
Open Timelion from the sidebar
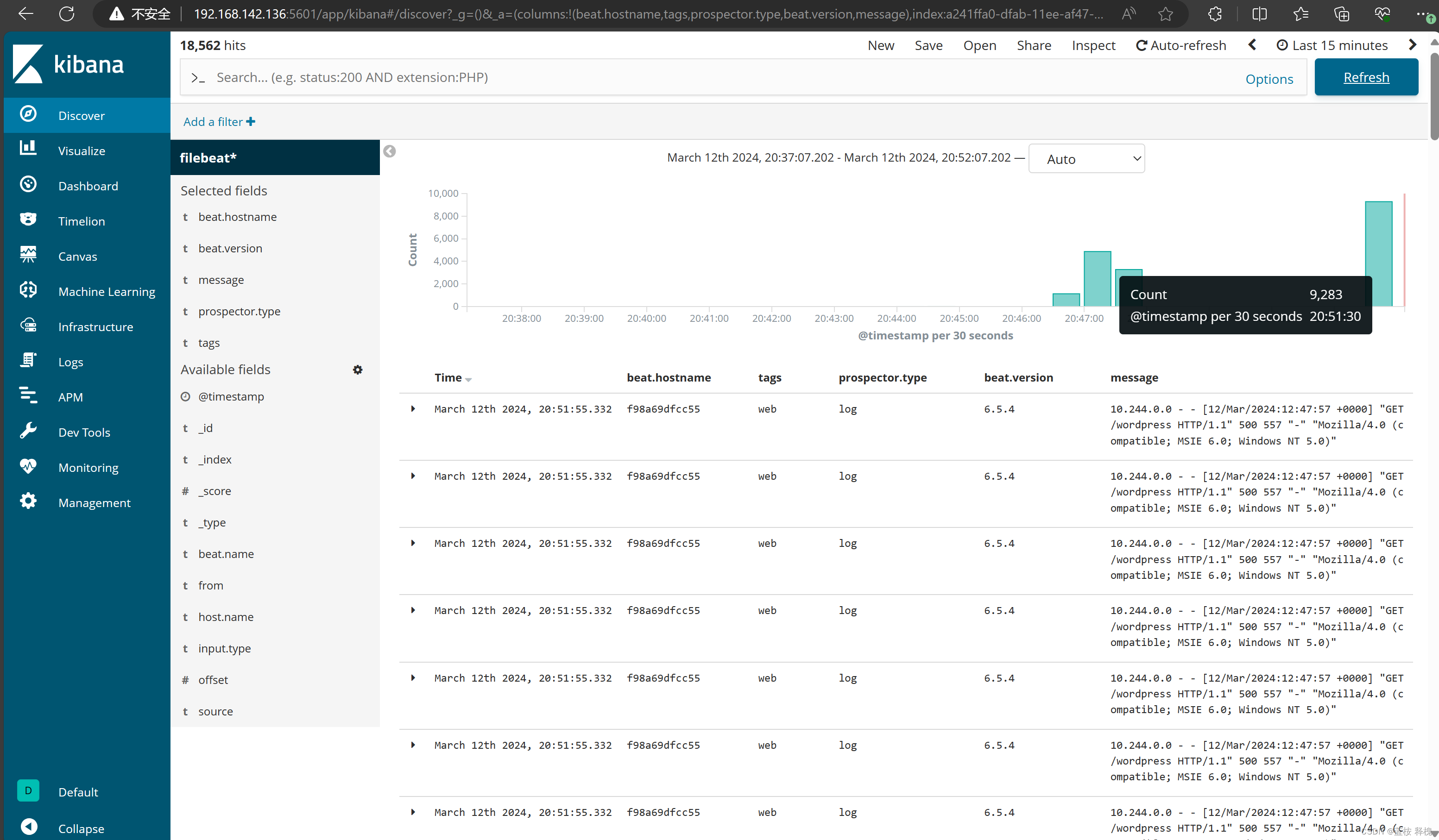tap(81, 221)
